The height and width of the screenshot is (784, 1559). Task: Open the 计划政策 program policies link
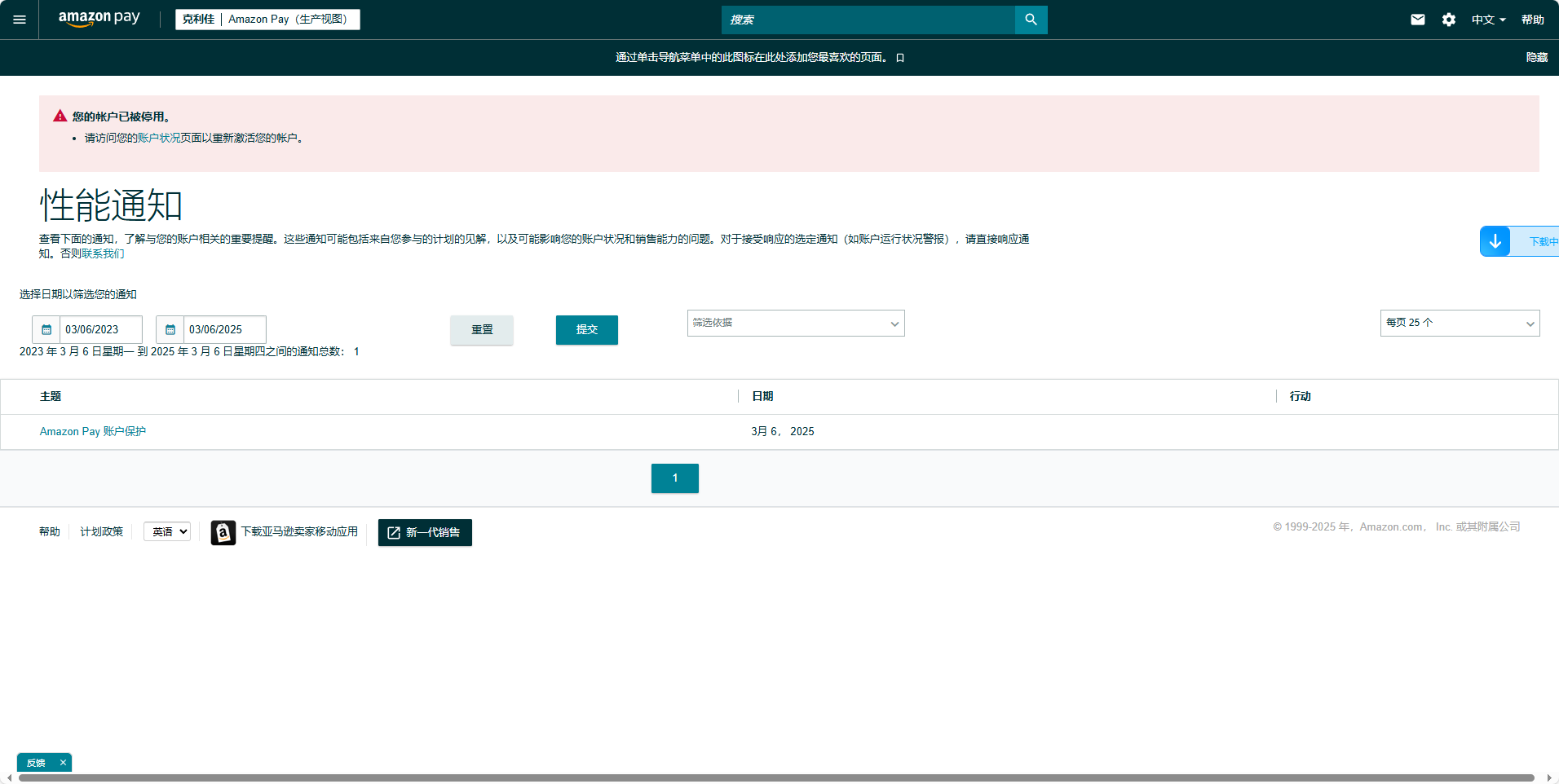click(x=101, y=531)
